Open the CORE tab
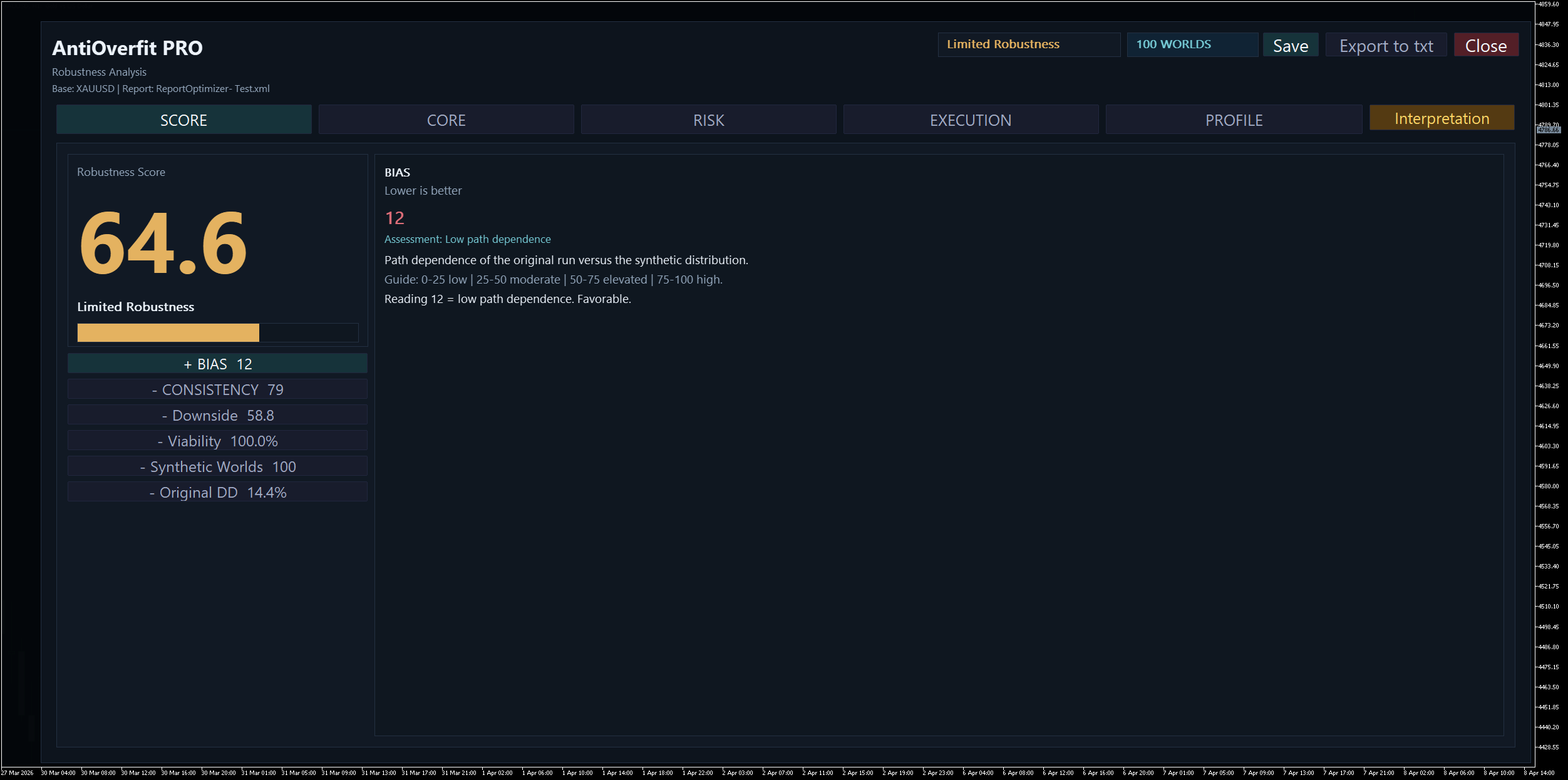This screenshot has width=1568, height=780. [x=446, y=120]
